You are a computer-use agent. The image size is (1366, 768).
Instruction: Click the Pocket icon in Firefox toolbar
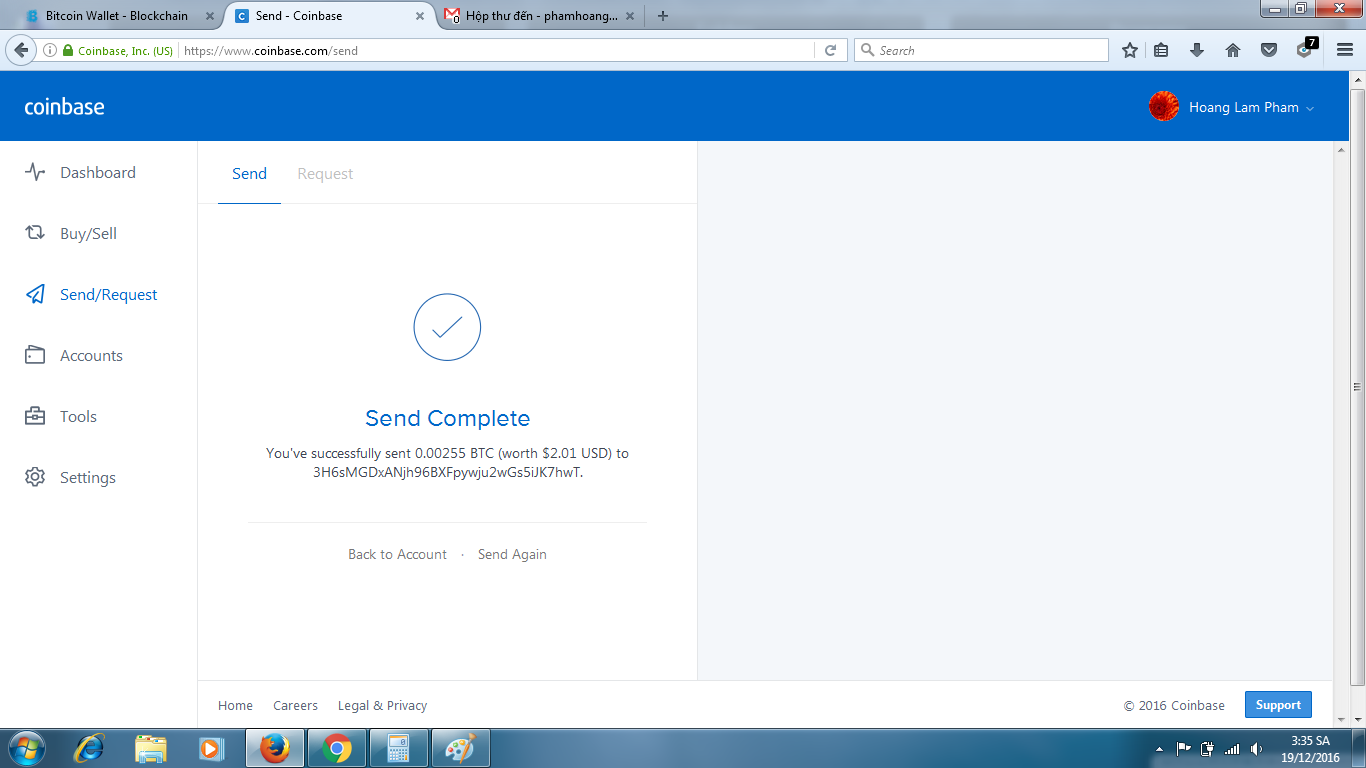1269,50
